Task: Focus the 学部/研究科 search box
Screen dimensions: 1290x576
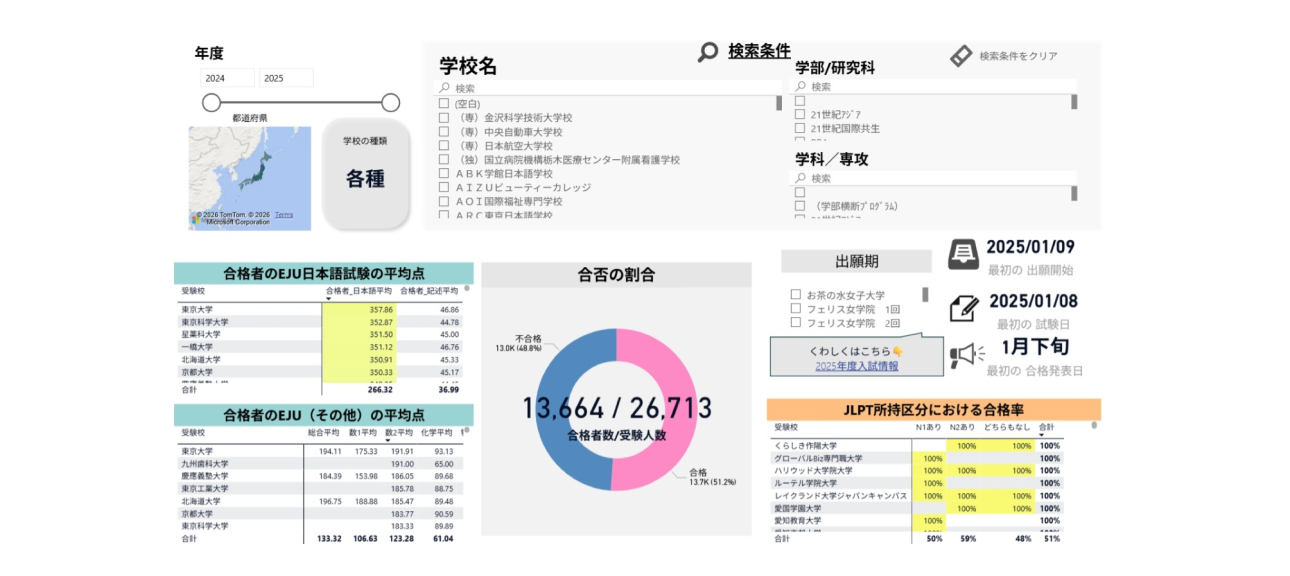Action: pyautogui.click(x=935, y=87)
